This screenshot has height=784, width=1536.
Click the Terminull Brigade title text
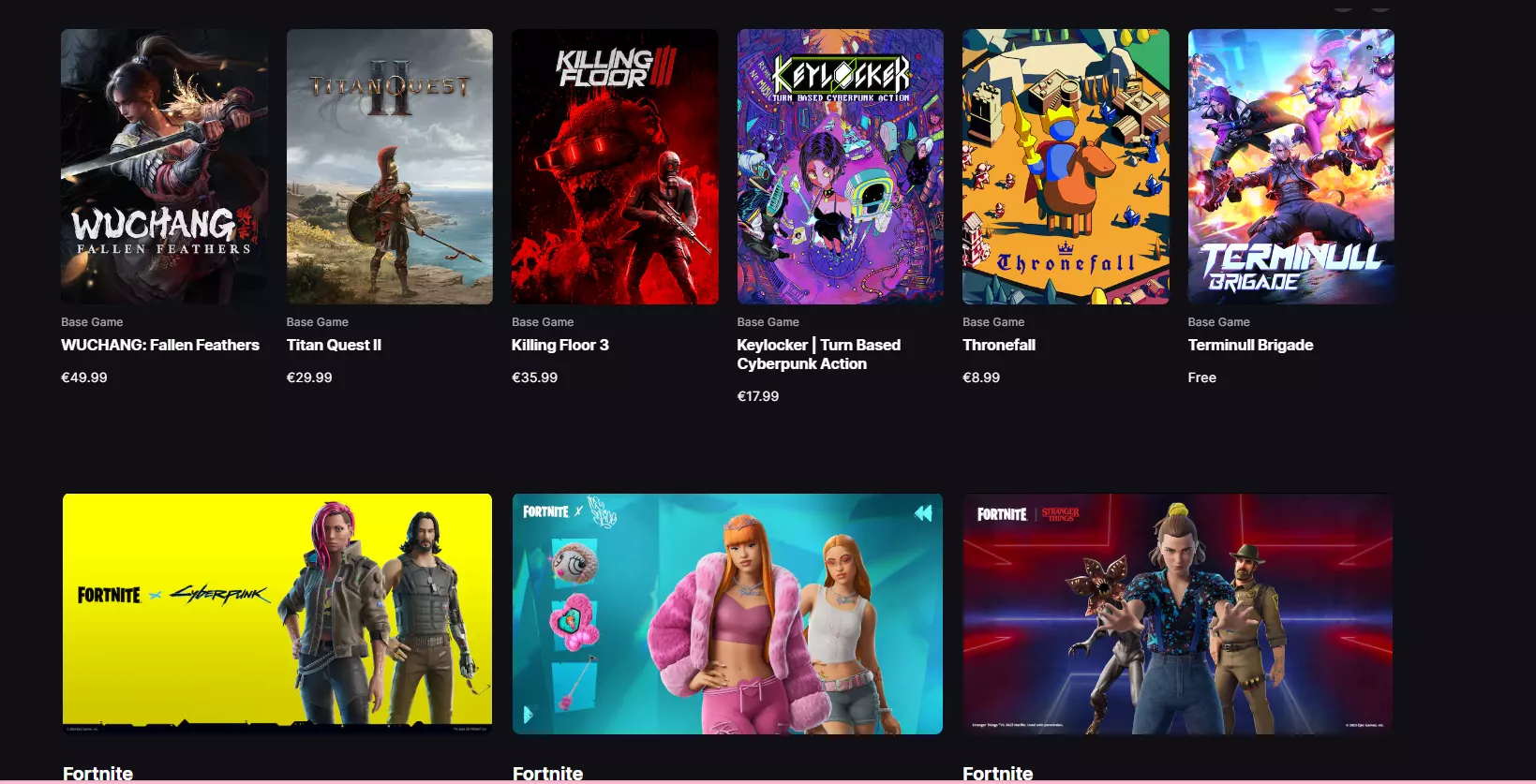[x=1250, y=345]
